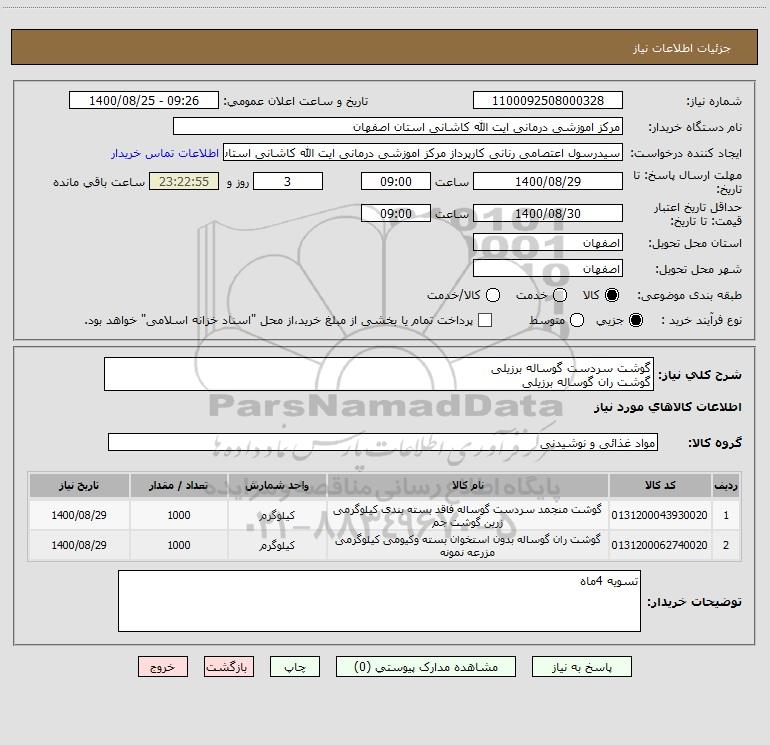Screen dimensions: 770x745
Task: Click row 1 quantity 1000 cell
Action: (x=179, y=515)
